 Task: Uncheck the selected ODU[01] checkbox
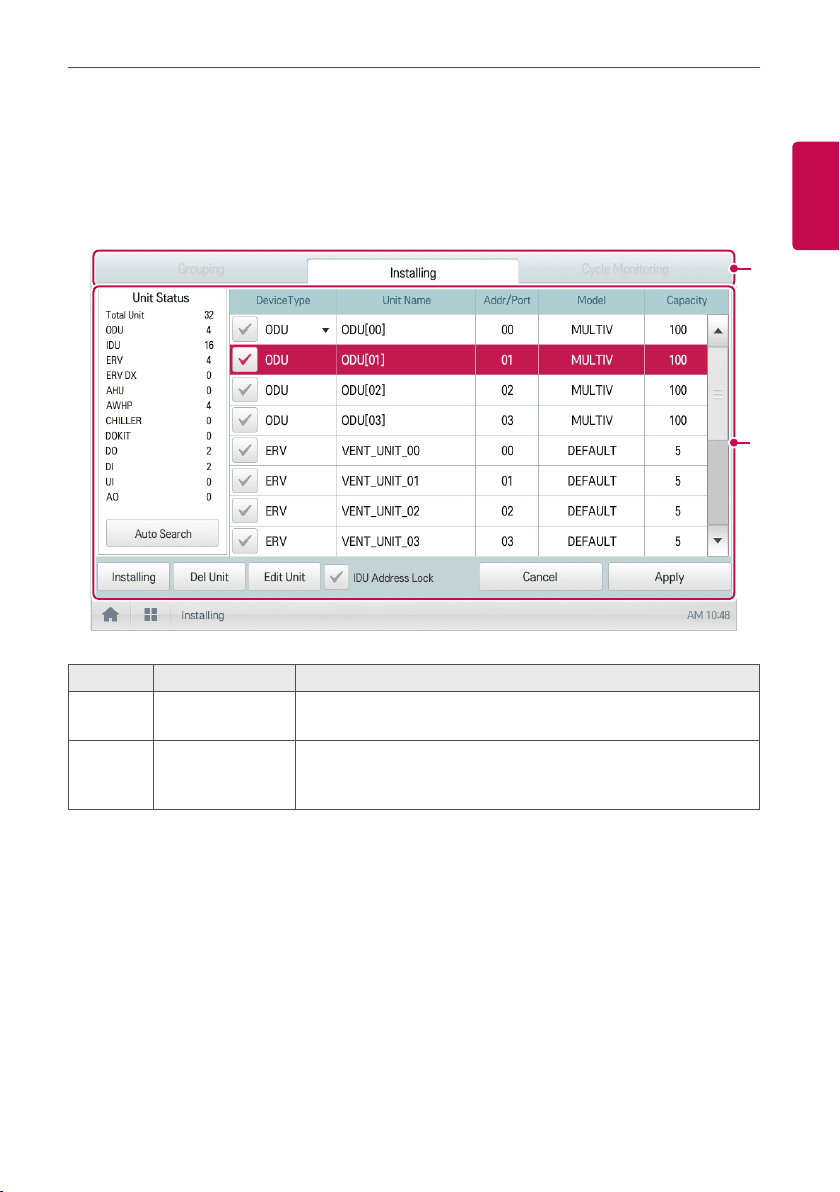tap(245, 360)
